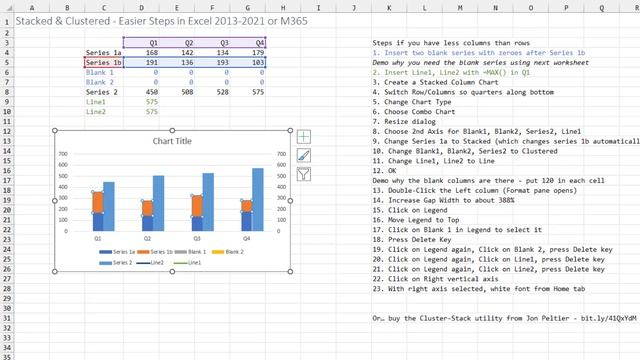Click cell containing 168
The image size is (640, 360).
pos(141,53)
